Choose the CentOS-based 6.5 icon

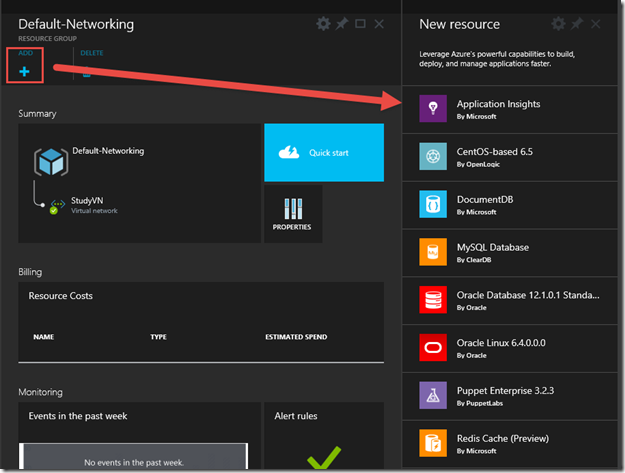click(x=433, y=157)
